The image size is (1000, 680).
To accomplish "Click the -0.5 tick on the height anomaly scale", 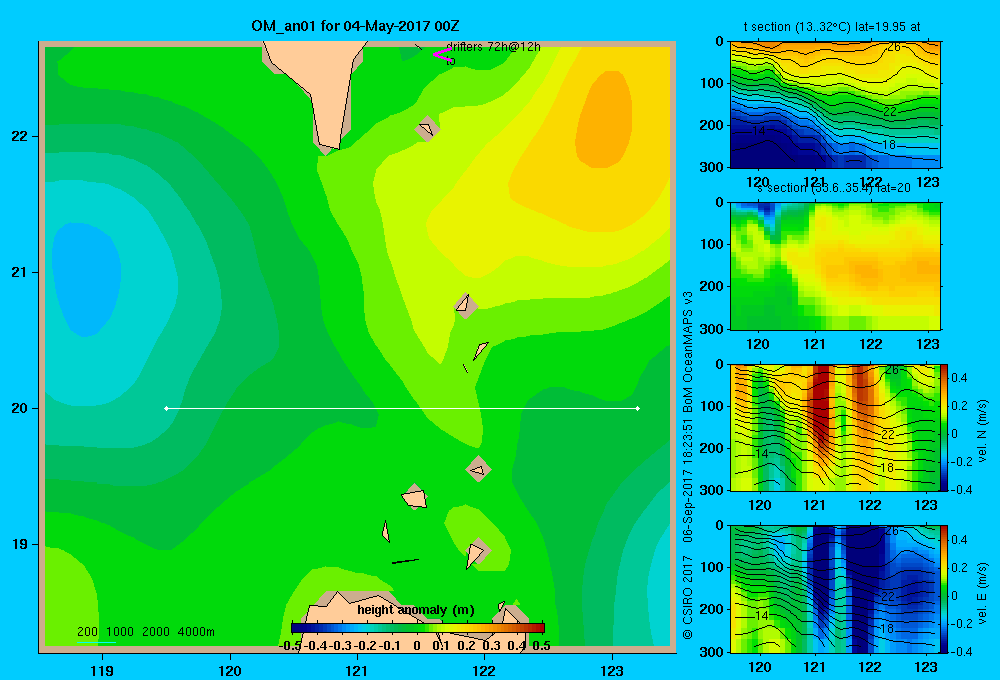I will click(x=290, y=646).
